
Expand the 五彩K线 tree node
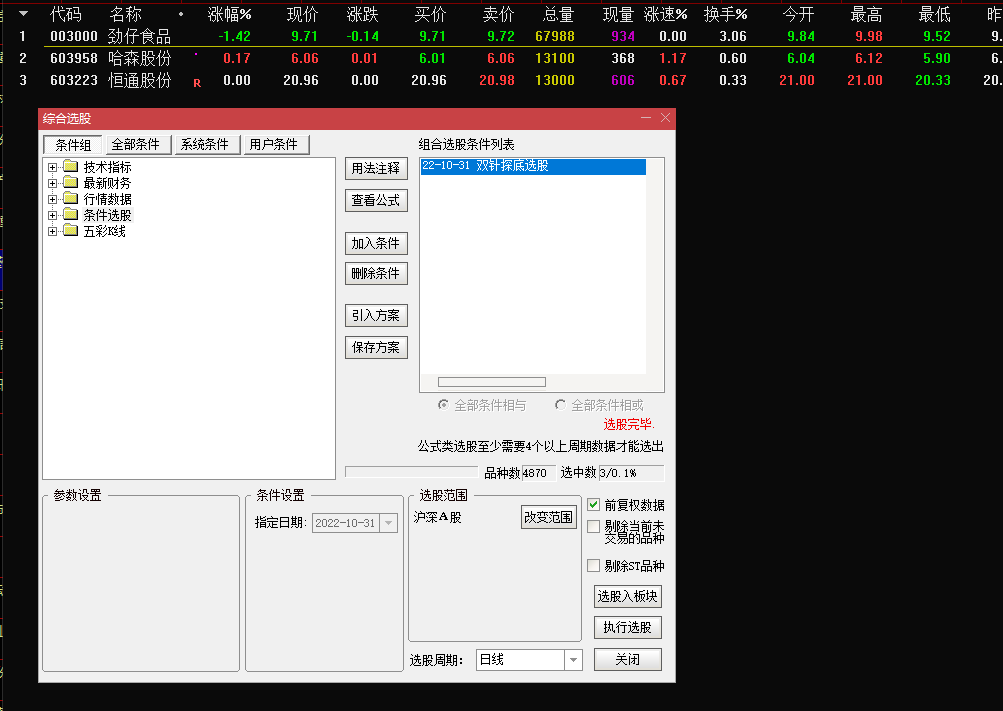[52, 230]
